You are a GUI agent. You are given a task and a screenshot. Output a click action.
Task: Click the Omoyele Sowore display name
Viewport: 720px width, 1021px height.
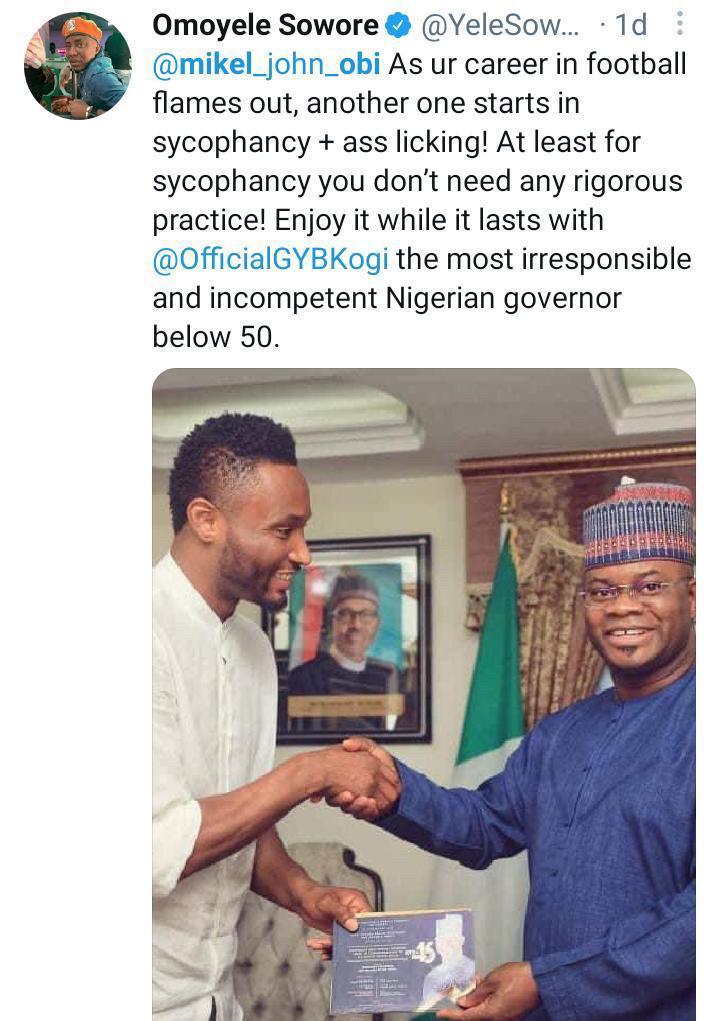tap(266, 25)
